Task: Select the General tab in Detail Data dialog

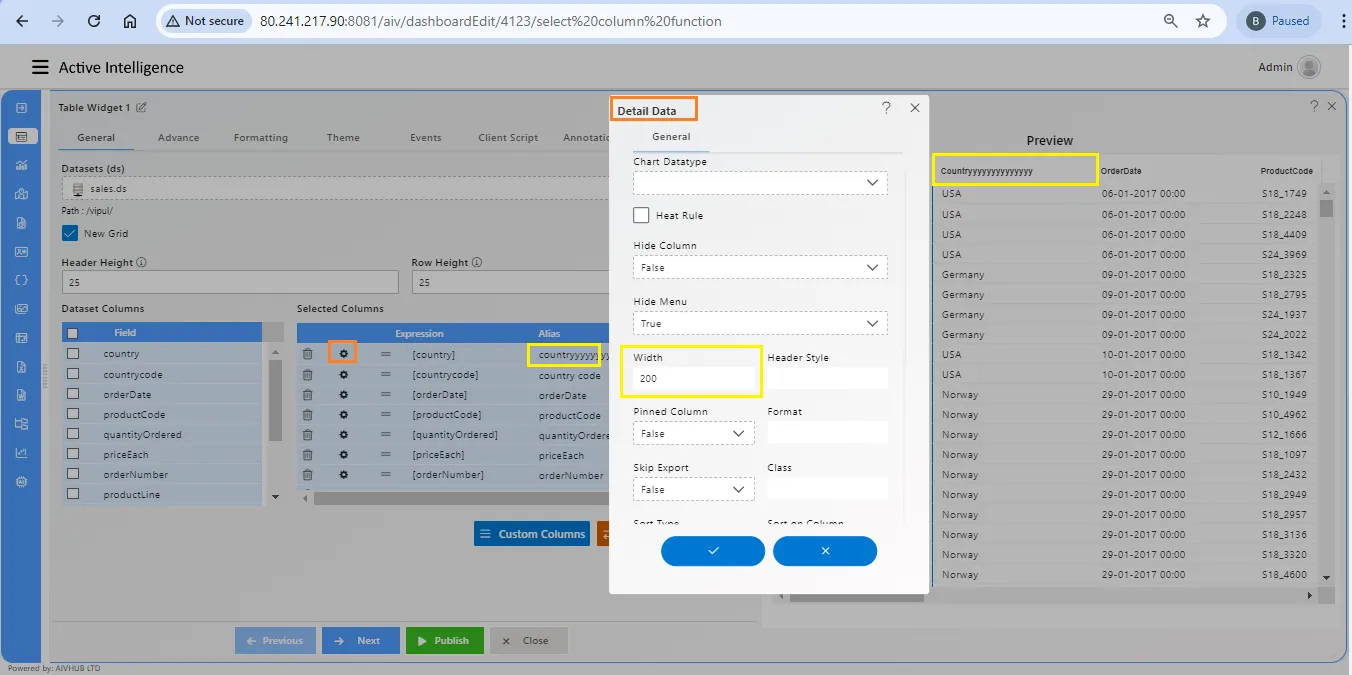Action: click(671, 137)
